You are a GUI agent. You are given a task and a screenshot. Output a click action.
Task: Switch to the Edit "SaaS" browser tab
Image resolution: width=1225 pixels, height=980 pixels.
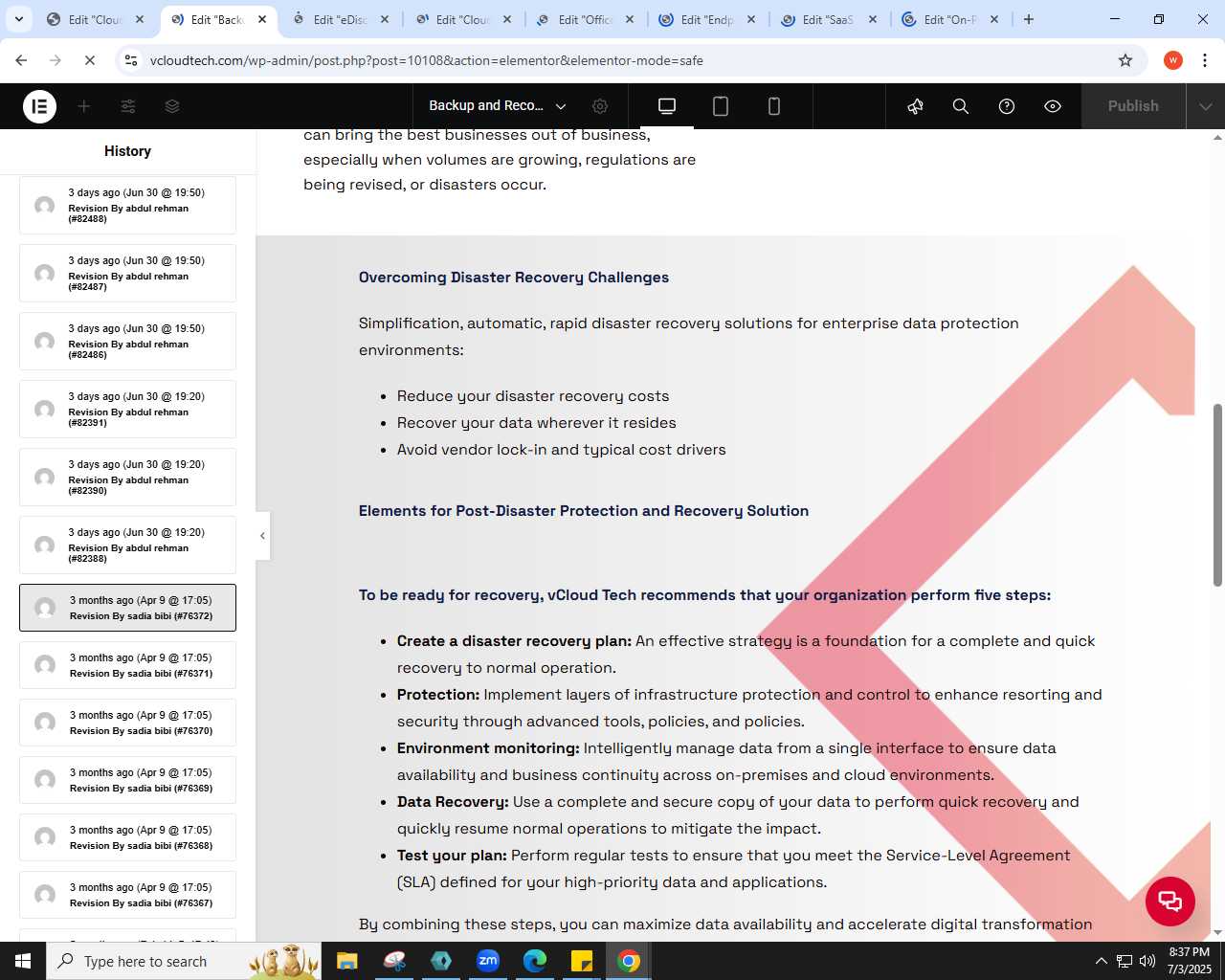[828, 19]
